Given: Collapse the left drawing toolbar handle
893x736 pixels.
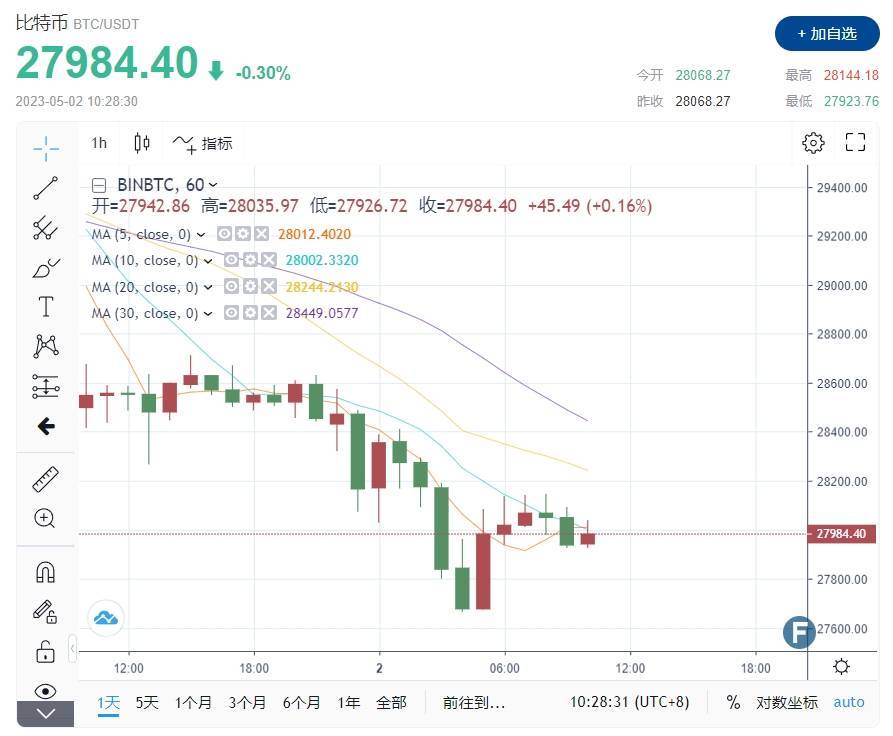Looking at the screenshot, I should 72,648.
